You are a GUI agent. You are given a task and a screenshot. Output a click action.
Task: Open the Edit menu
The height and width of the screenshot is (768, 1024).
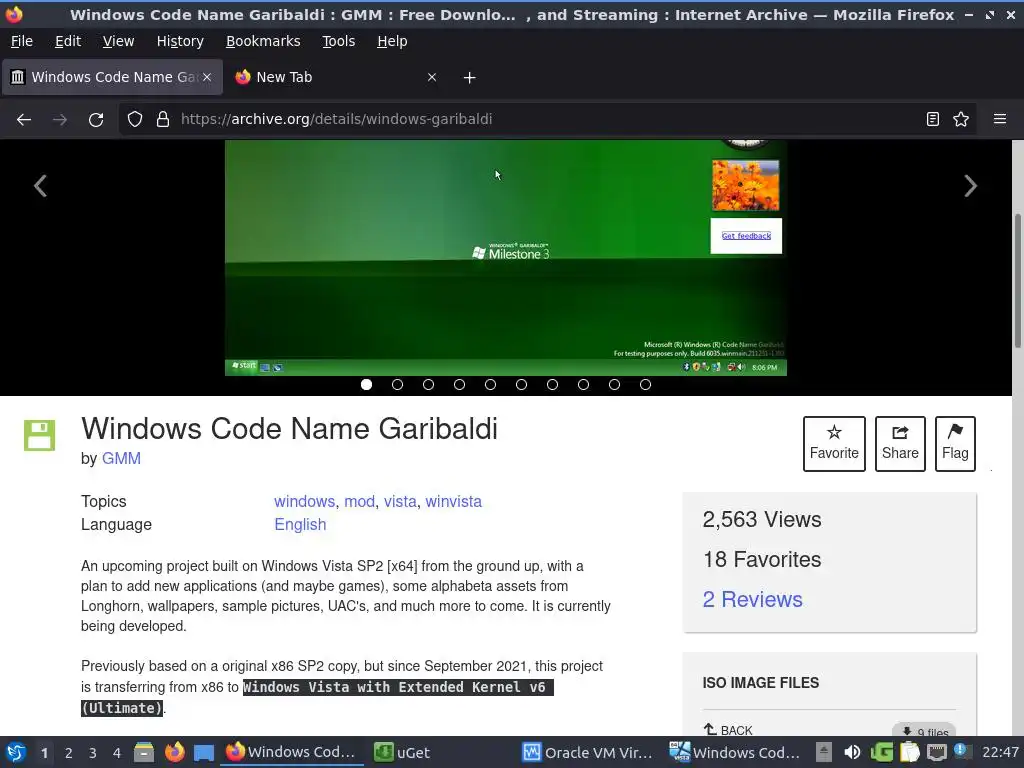coord(68,41)
